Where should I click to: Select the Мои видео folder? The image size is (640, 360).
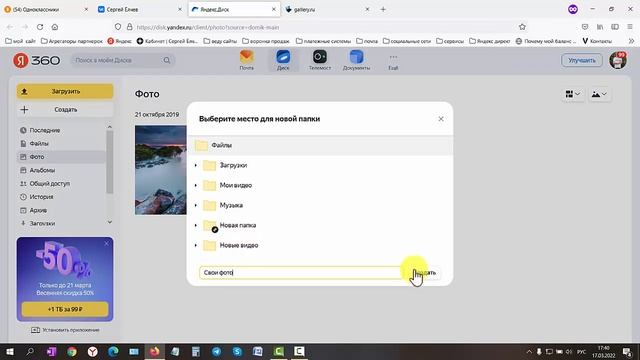point(320,185)
